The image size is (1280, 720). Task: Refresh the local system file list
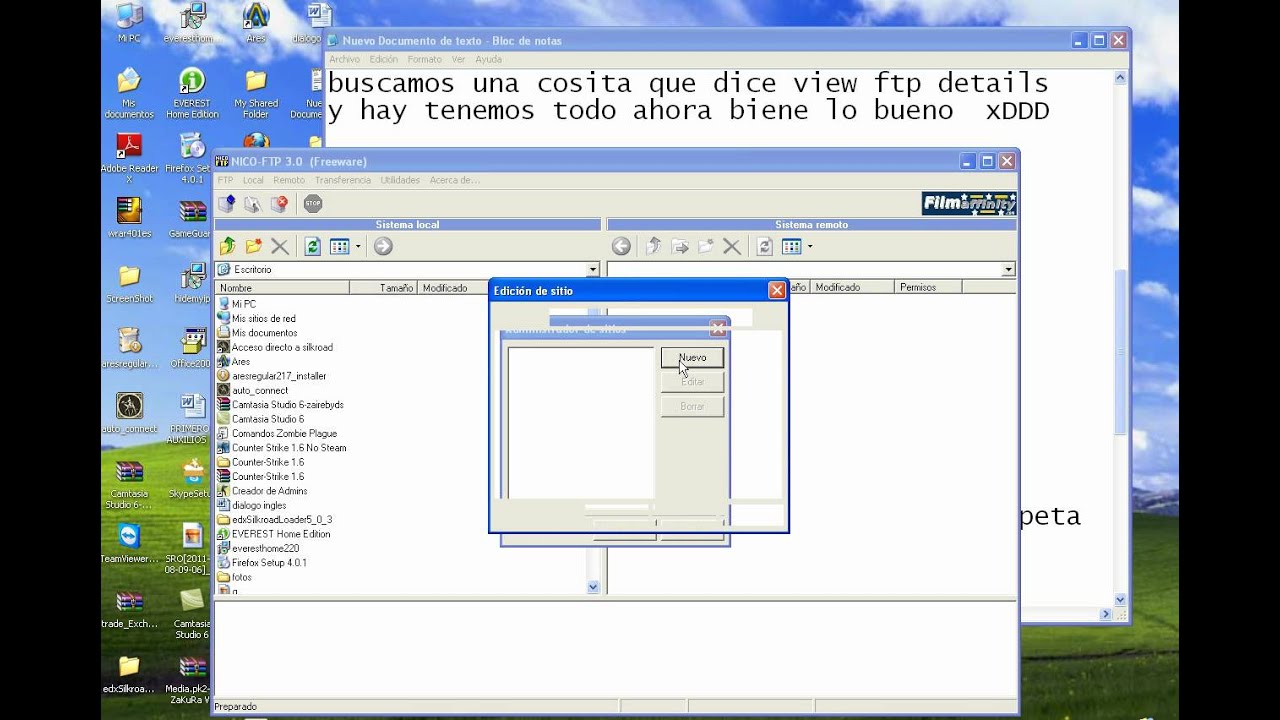coord(313,246)
